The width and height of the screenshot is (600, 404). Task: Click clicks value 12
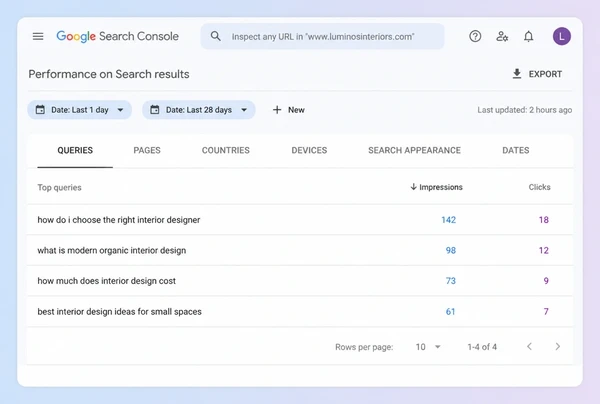544,251
